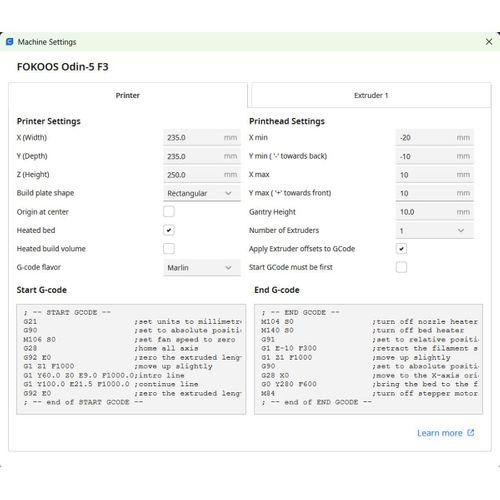Select the Printer tab
The height and width of the screenshot is (500, 500).
coord(128,95)
